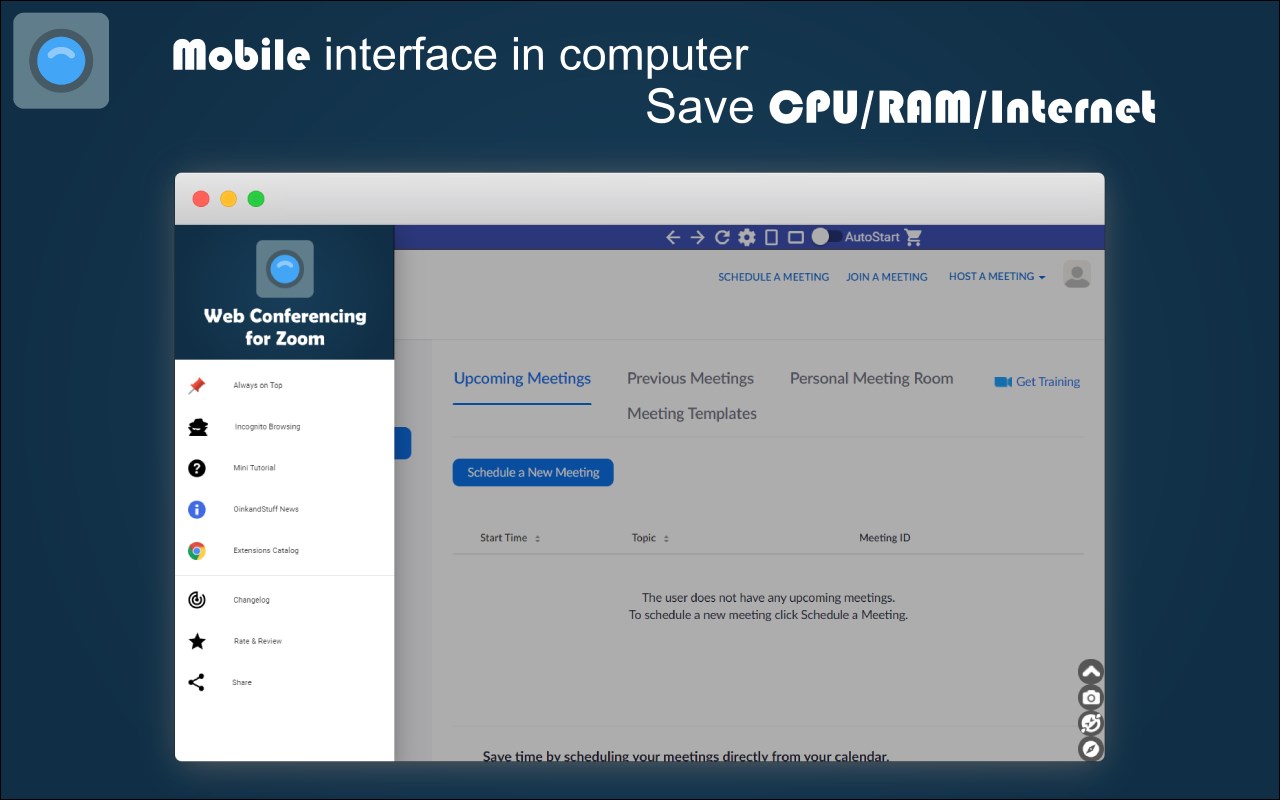The image size is (1280, 800).
Task: Open OinkandStuff News menu entry
Action: pos(266,509)
